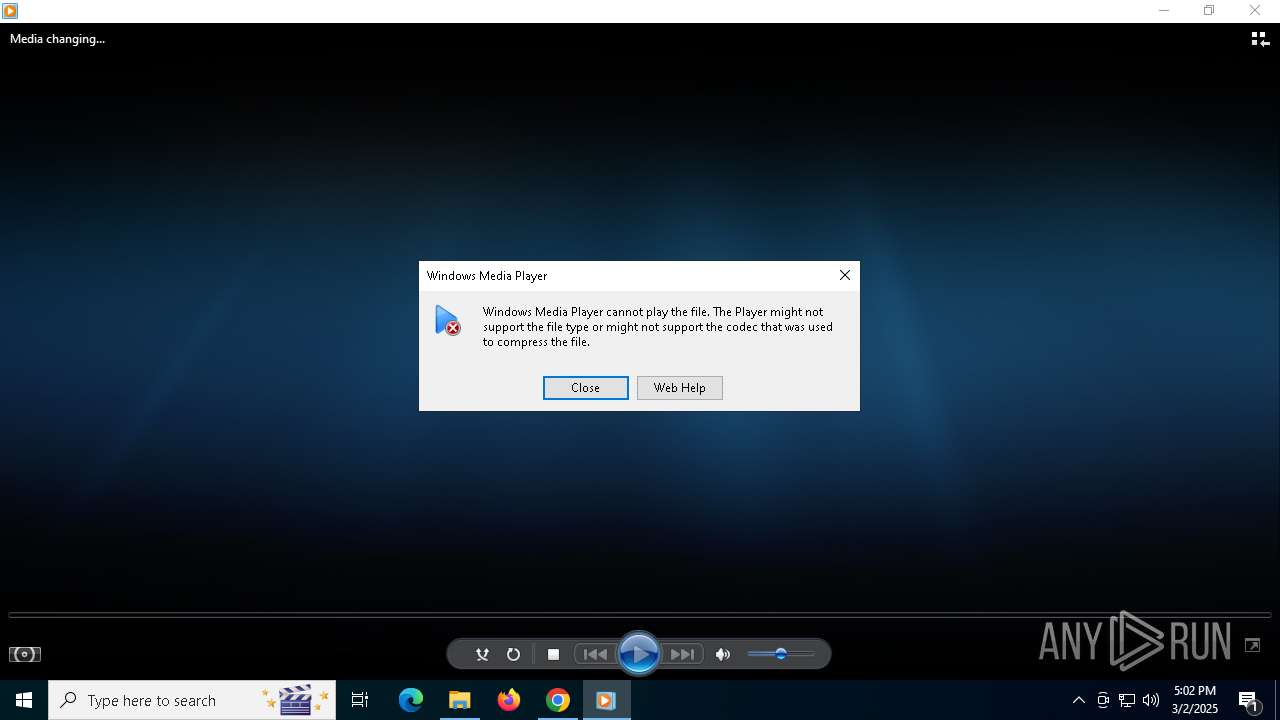View full screen icon

click(1252, 645)
